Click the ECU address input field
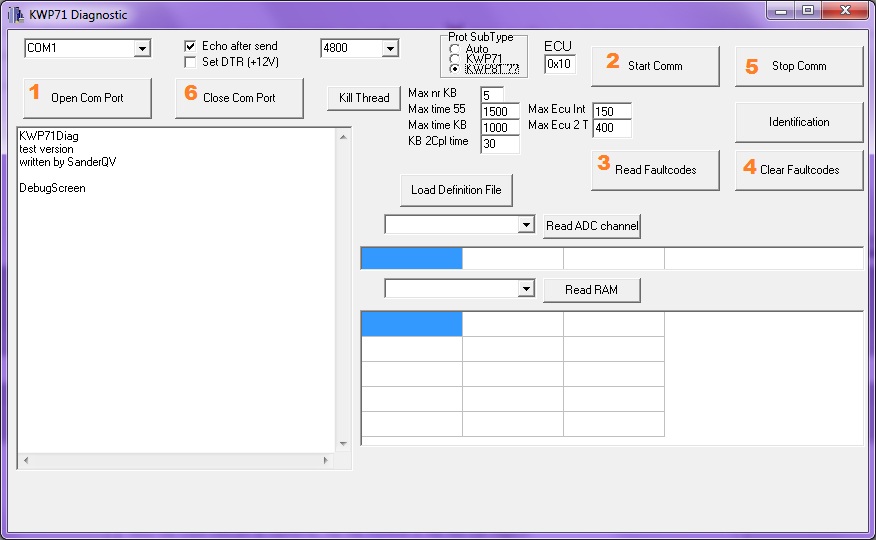876x540 pixels. point(560,64)
